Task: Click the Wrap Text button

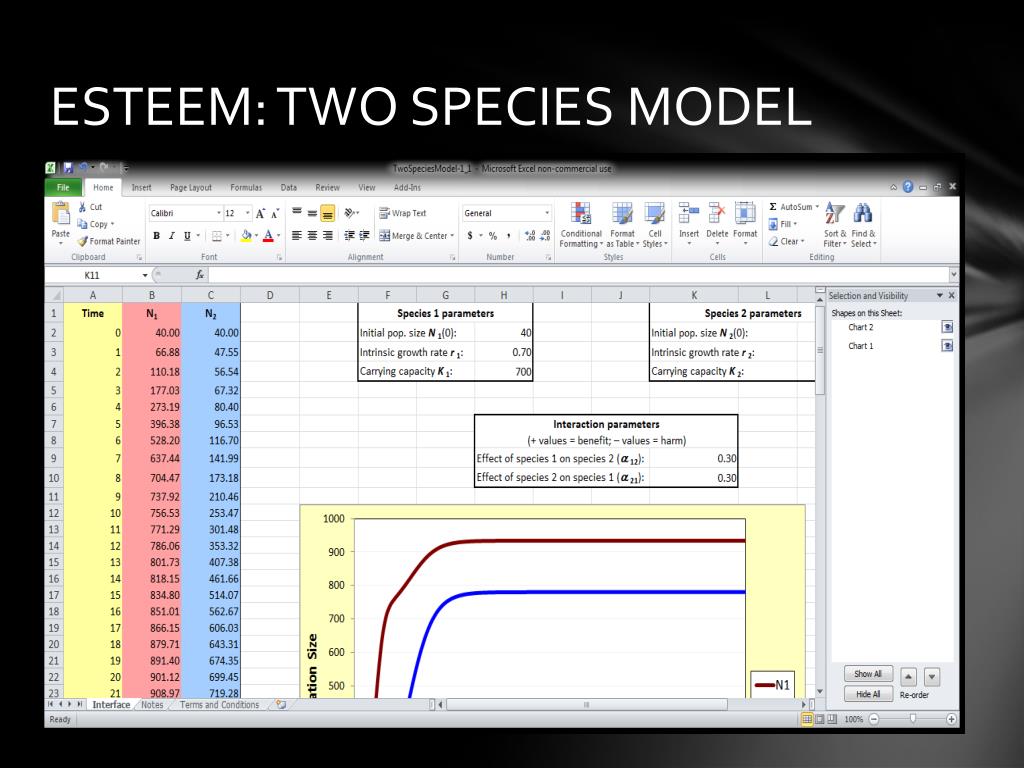Action: click(402, 213)
